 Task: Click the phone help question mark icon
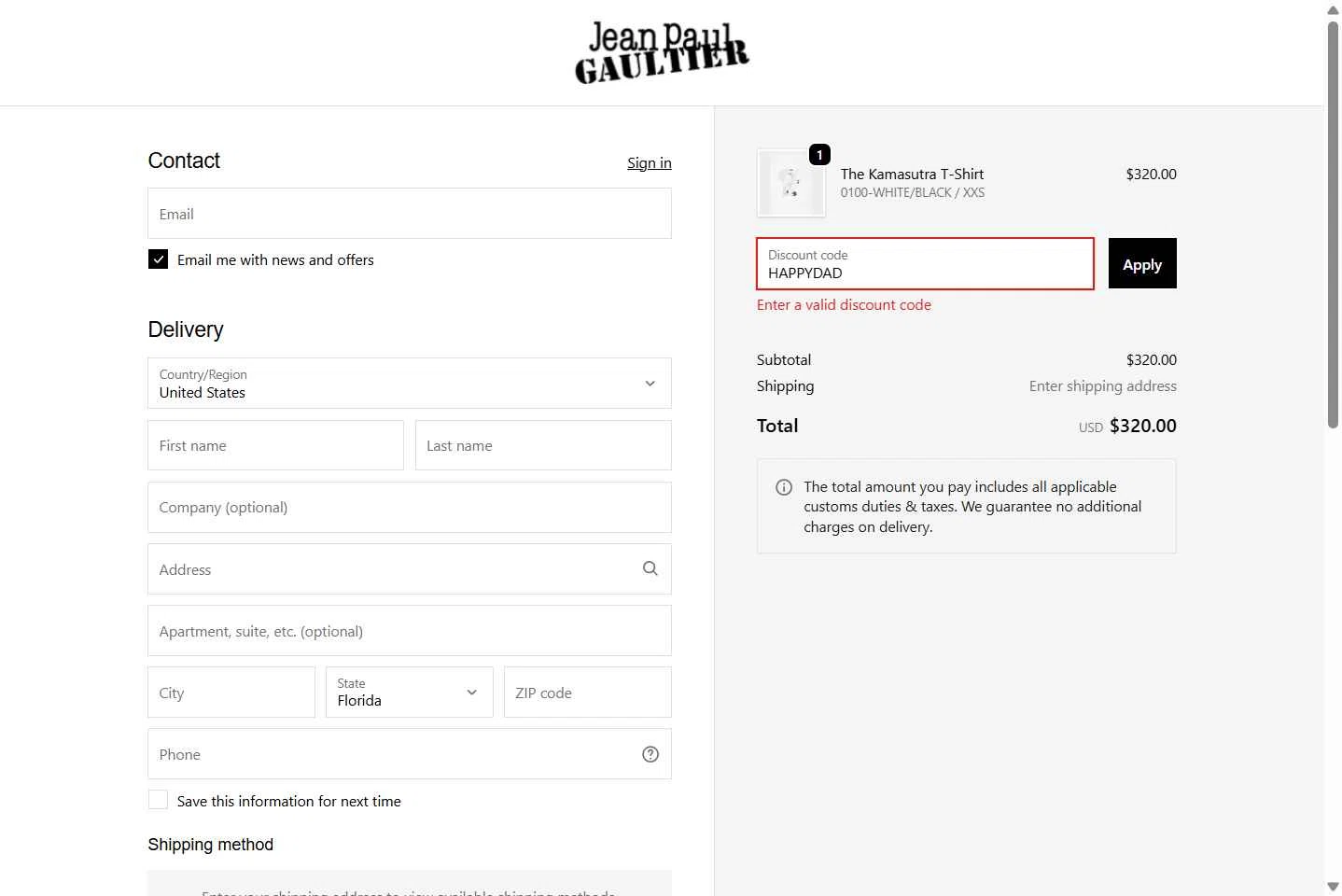(x=650, y=754)
